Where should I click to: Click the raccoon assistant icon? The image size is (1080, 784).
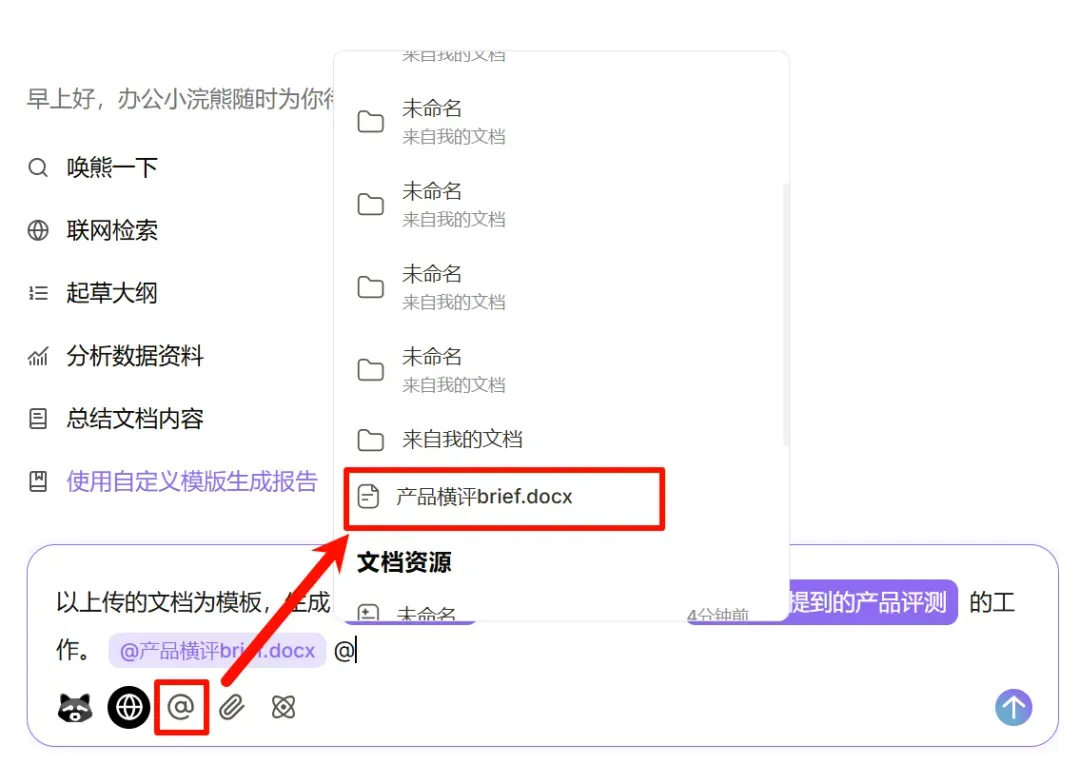(x=75, y=708)
